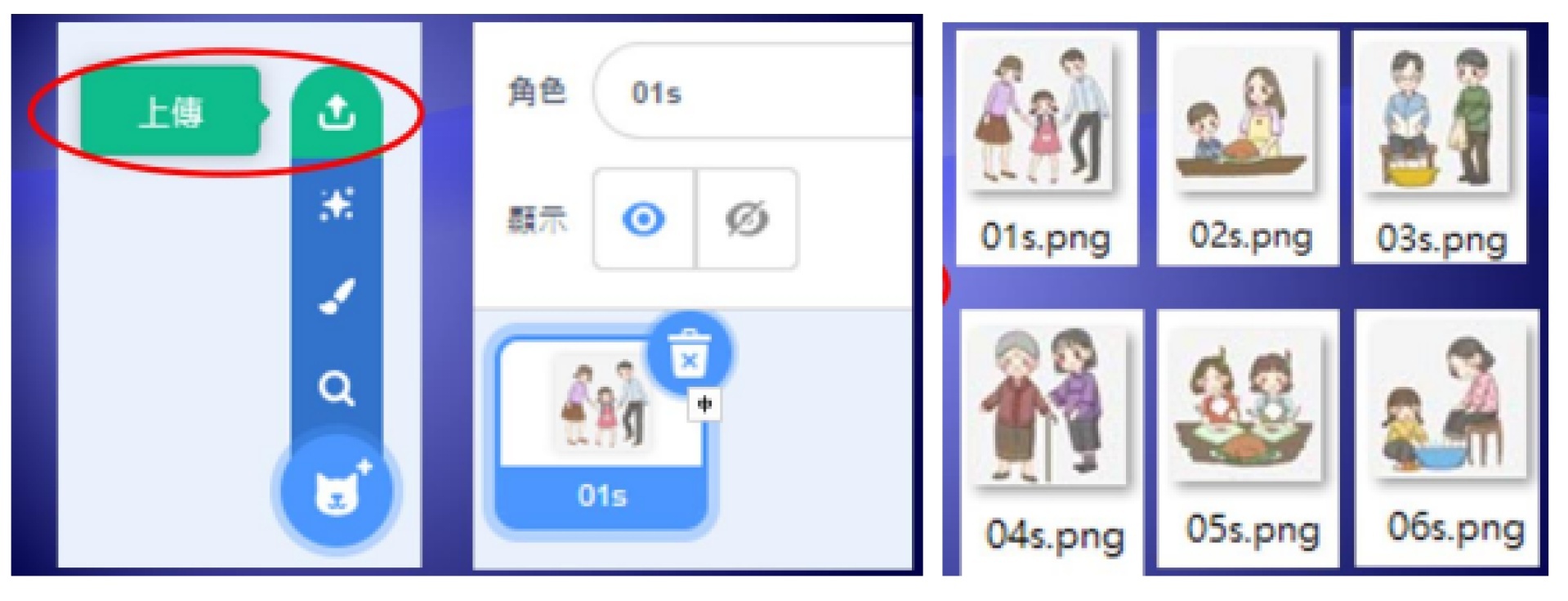Choose the surprise sprite sparkle icon

(x=337, y=204)
